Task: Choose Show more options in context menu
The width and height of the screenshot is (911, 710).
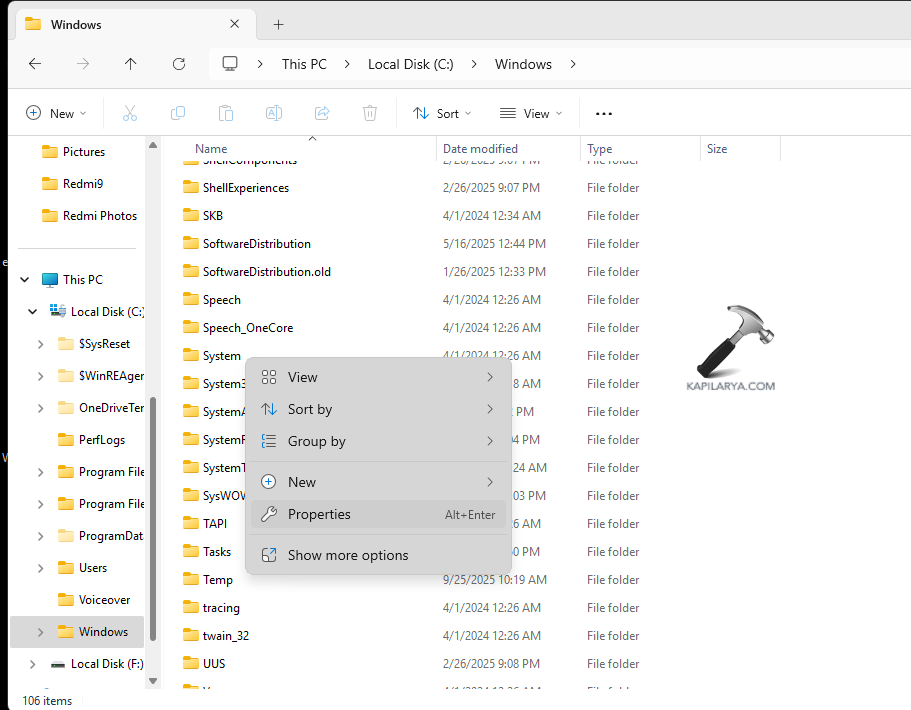Action: point(347,555)
